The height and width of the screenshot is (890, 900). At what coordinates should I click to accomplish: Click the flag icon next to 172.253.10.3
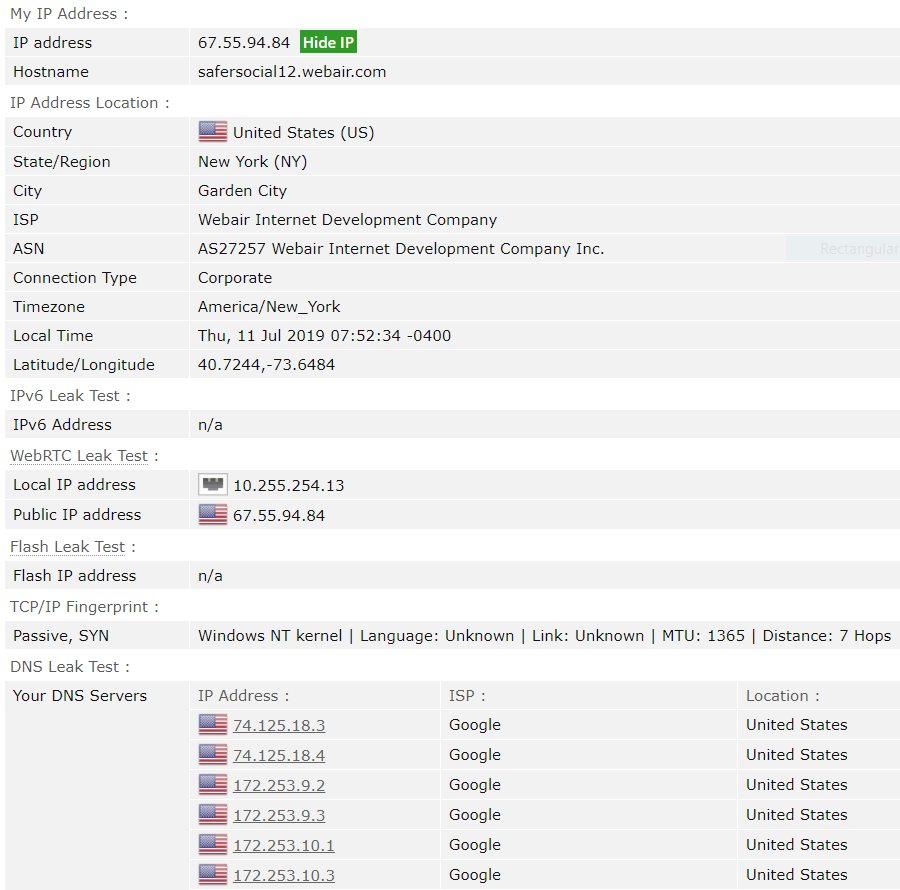tap(213, 875)
